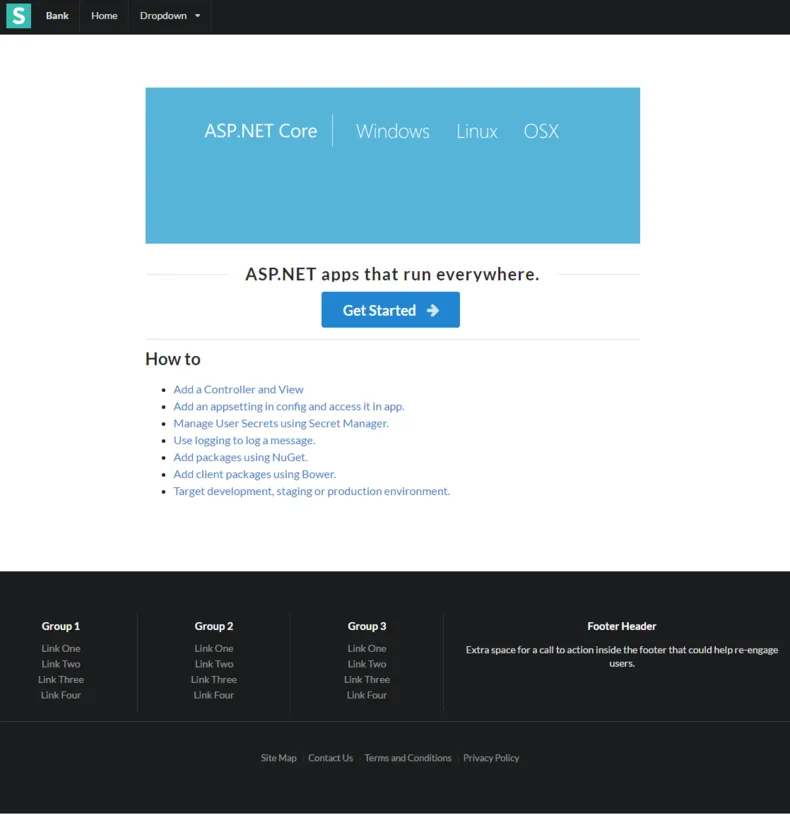Click Group 2 Link Two
The width and height of the screenshot is (790, 815).
pos(214,664)
